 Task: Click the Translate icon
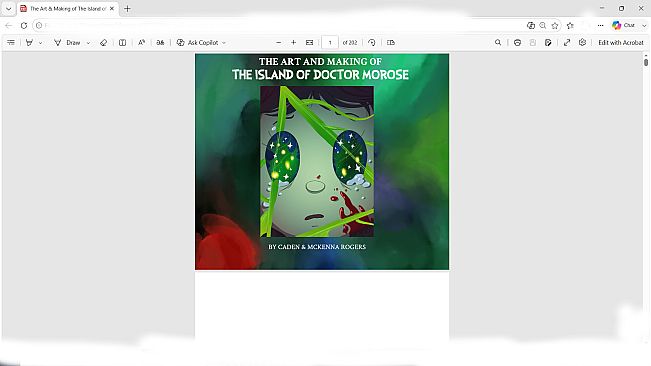(160, 42)
